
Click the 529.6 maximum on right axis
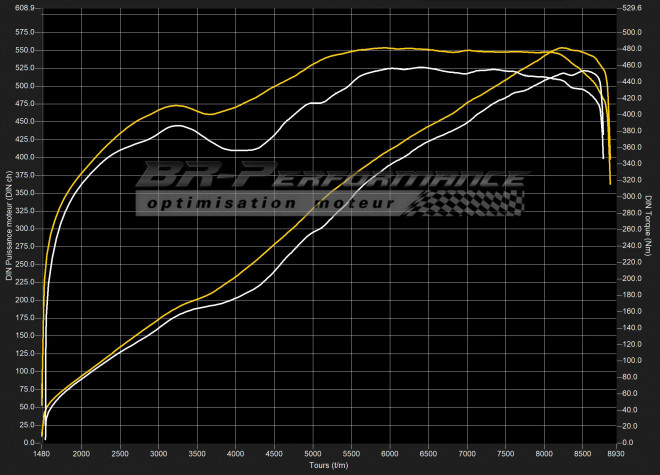click(x=628, y=8)
